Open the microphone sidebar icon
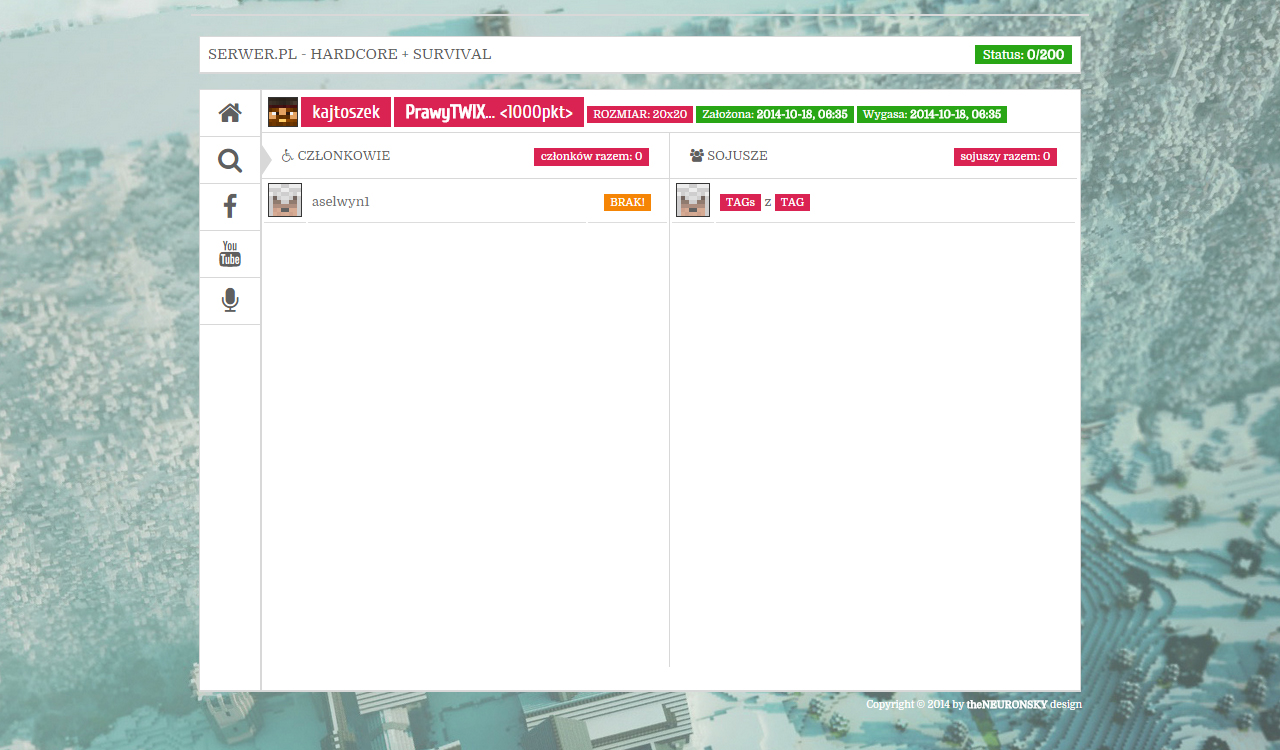Image resolution: width=1280 pixels, height=750 pixels. [x=230, y=301]
